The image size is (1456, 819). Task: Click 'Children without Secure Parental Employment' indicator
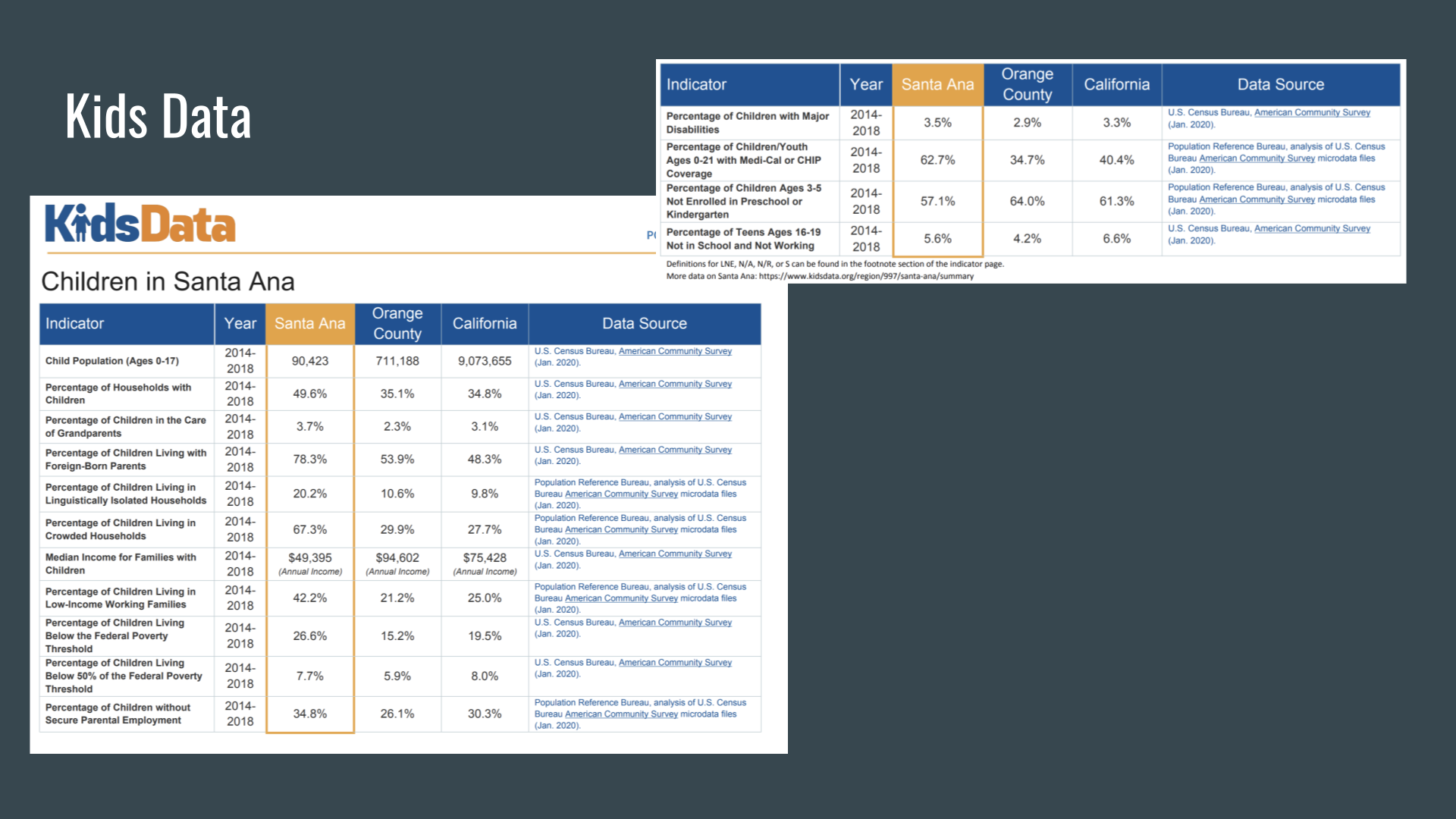118,714
